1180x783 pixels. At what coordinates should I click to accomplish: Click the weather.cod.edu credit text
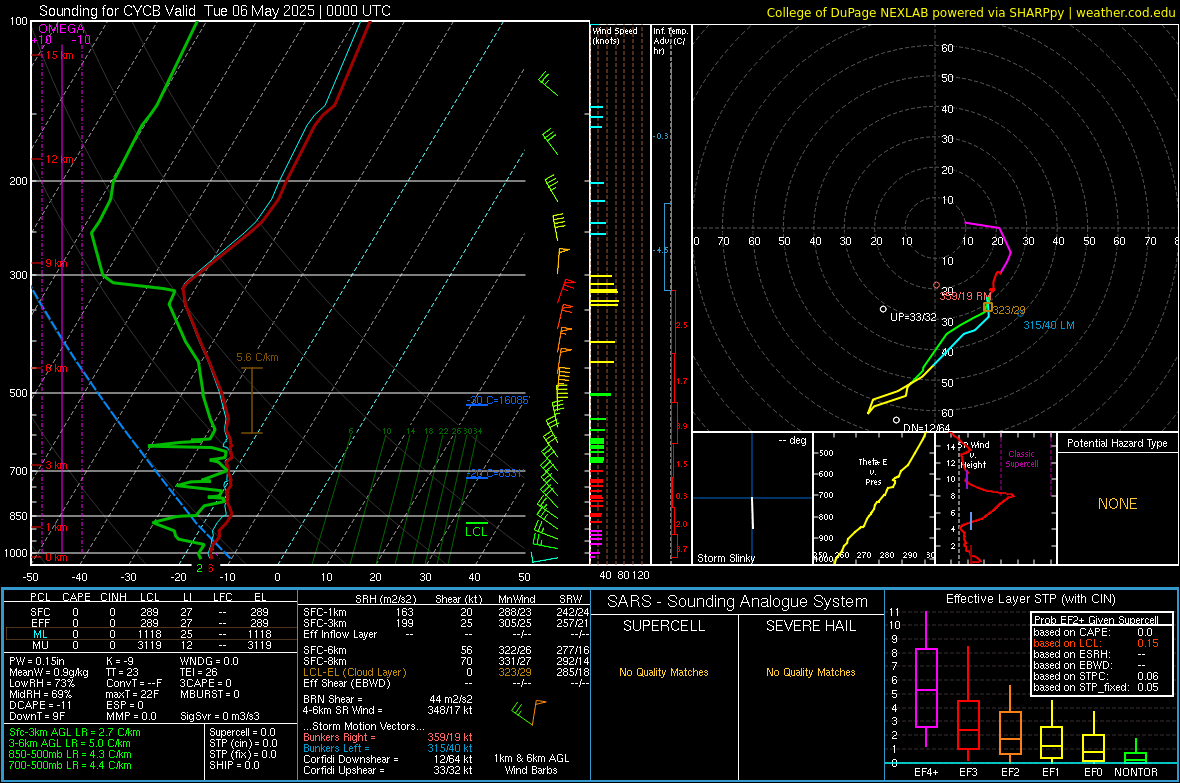[x=1125, y=12]
